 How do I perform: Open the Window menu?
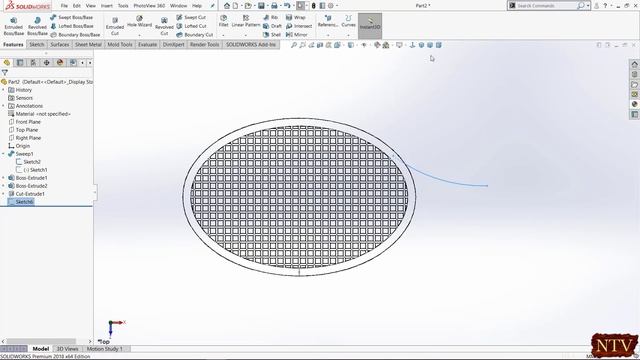point(178,6)
